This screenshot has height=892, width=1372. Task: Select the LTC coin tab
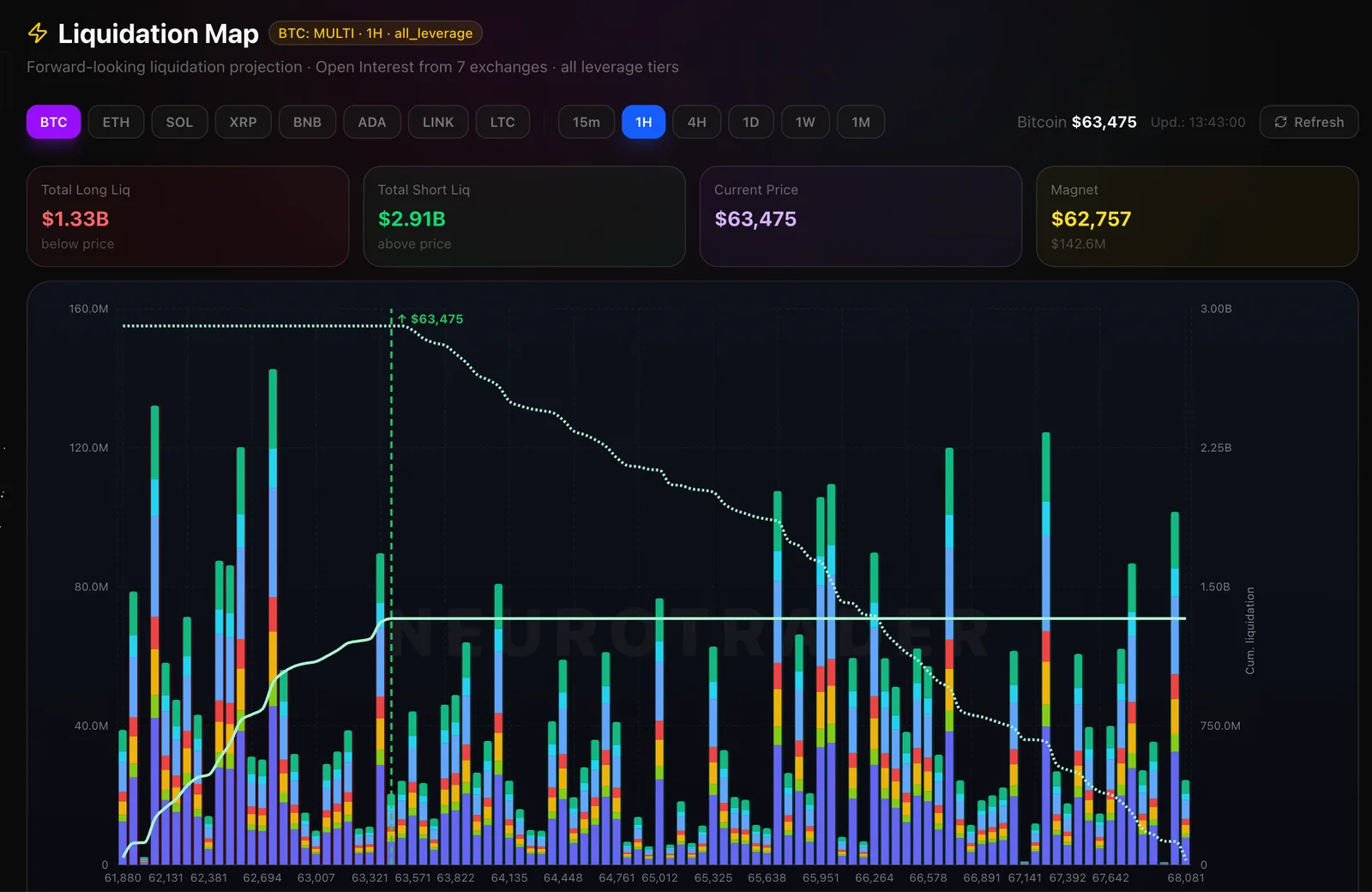coord(502,122)
